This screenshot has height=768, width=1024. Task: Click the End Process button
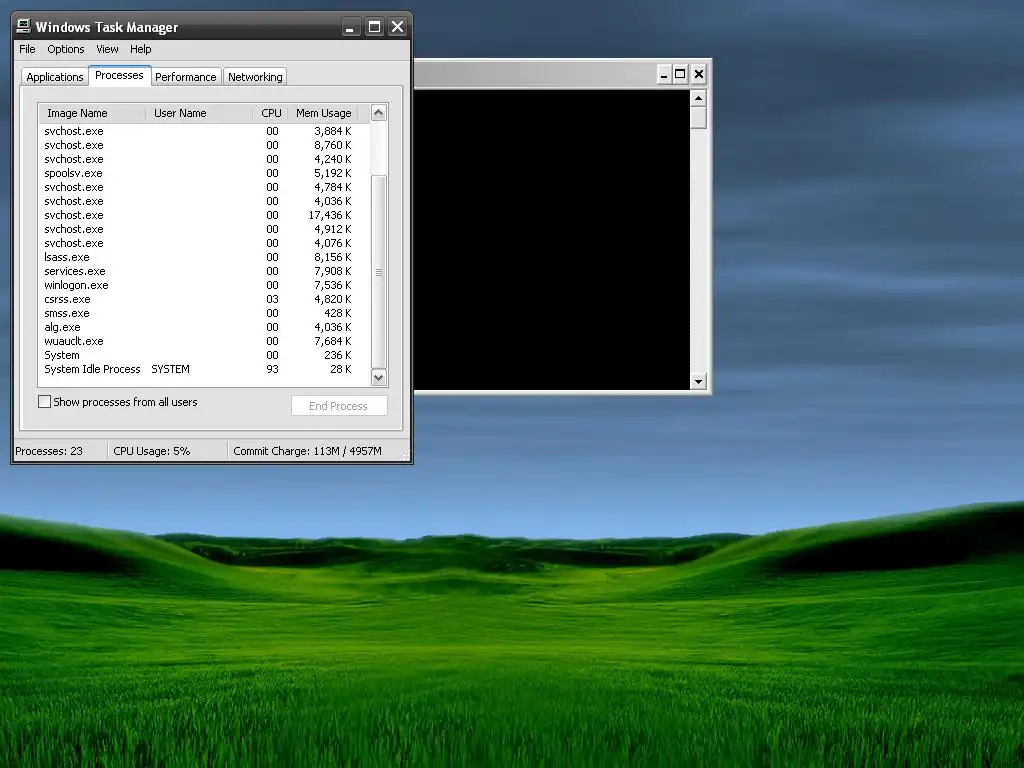[339, 406]
